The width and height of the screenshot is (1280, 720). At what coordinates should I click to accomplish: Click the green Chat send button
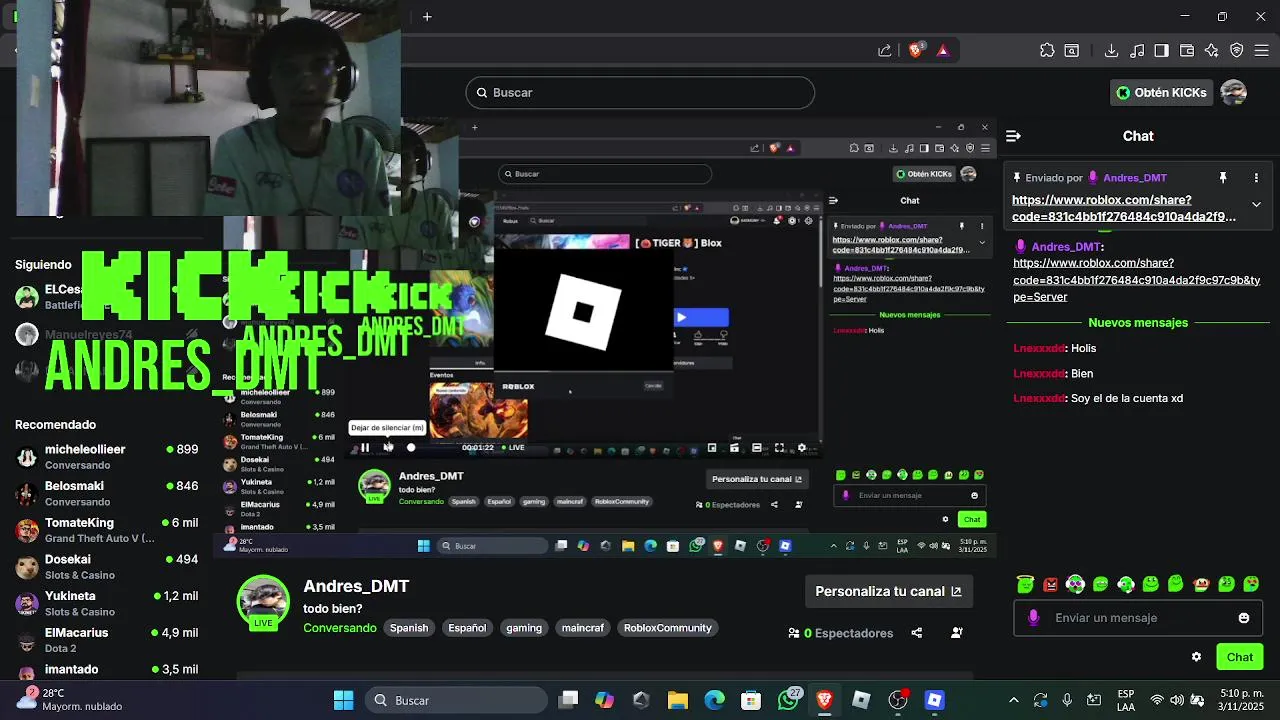[x=1240, y=657]
